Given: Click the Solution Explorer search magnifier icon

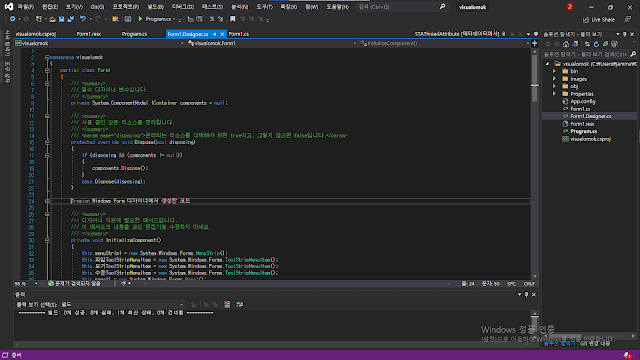Looking at the screenshot, I should pyautogui.click(x=633, y=54).
